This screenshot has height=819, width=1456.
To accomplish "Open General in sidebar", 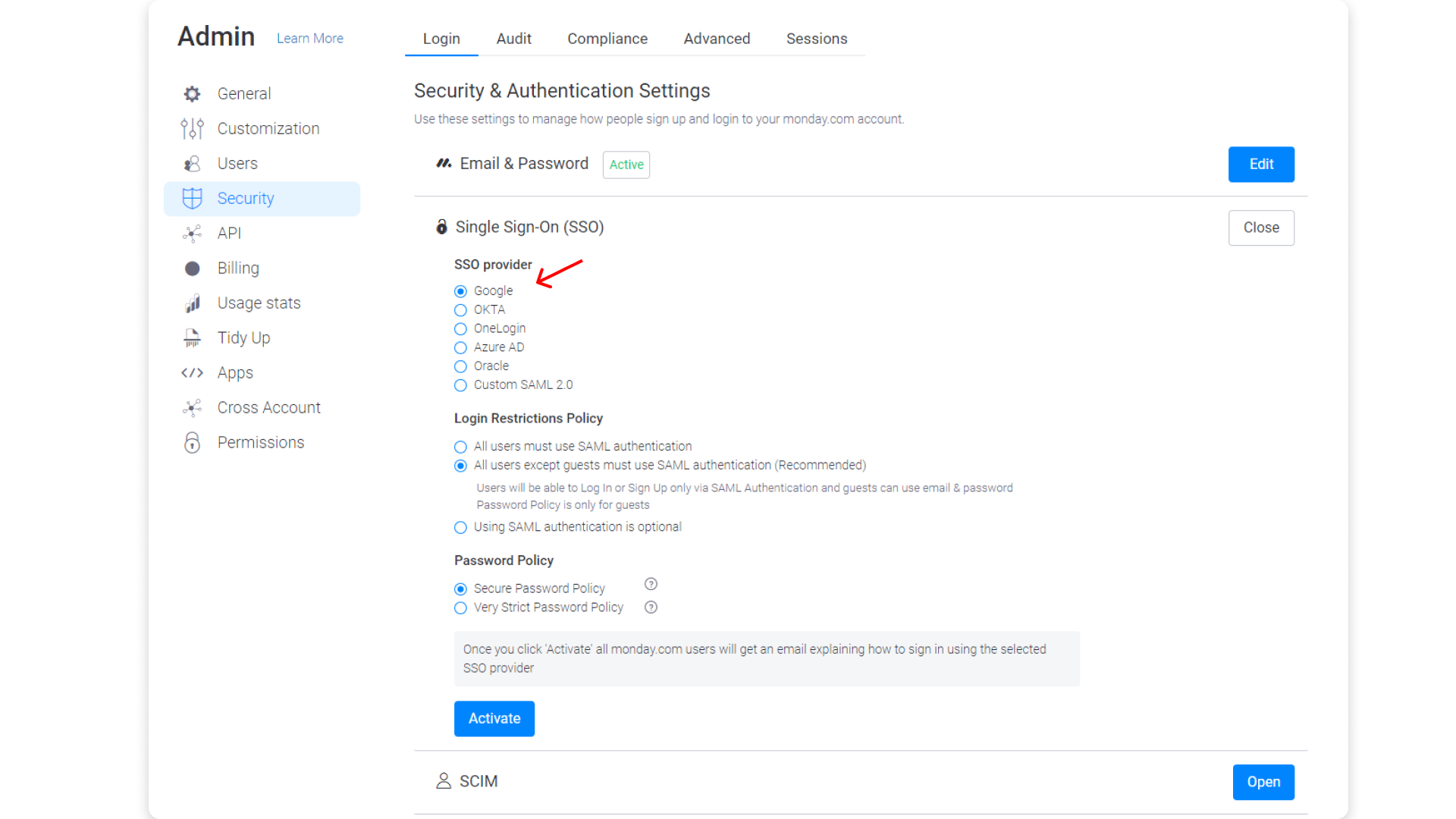I will click(x=262, y=94).
